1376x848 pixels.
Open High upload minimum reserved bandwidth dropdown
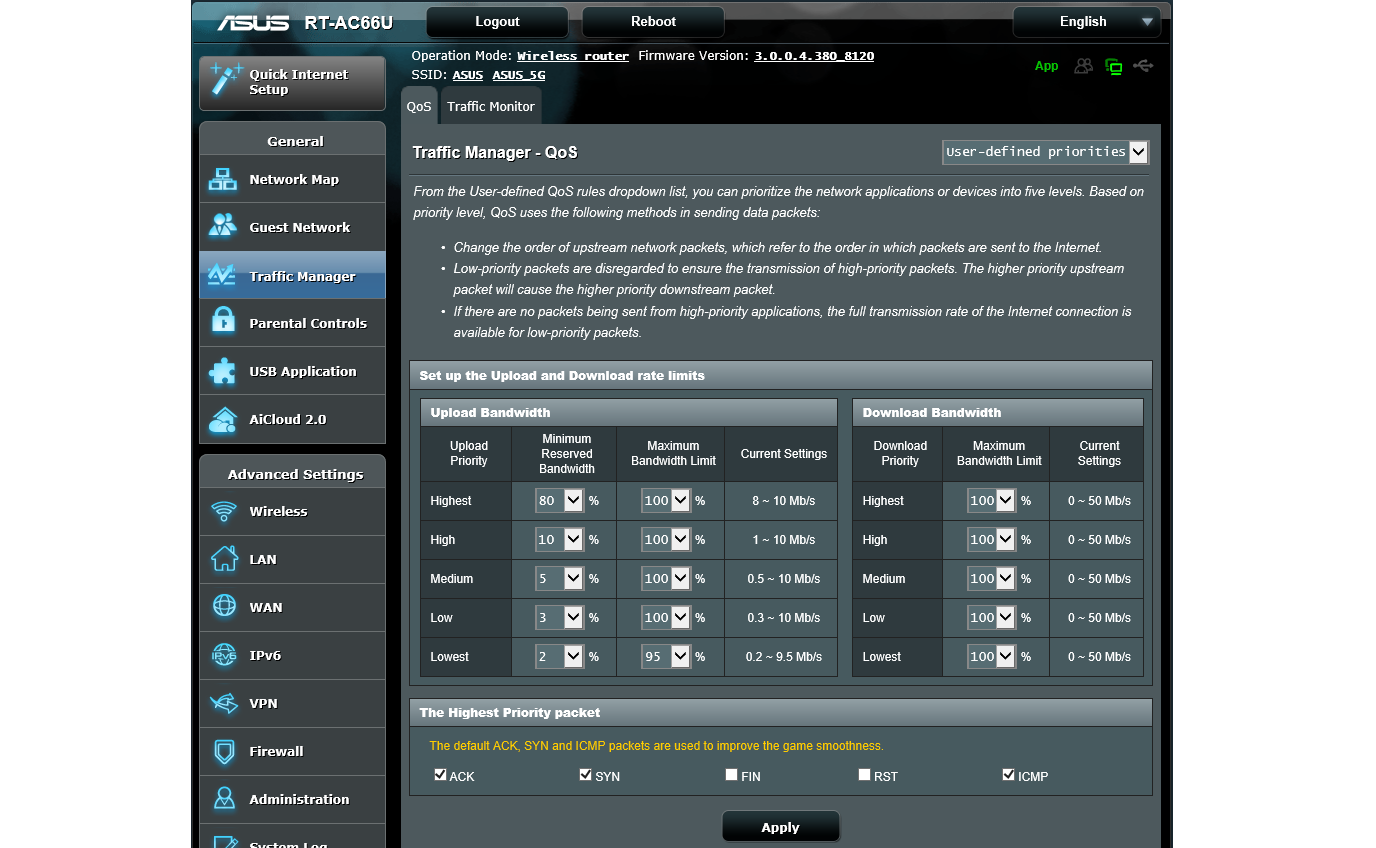(x=559, y=539)
